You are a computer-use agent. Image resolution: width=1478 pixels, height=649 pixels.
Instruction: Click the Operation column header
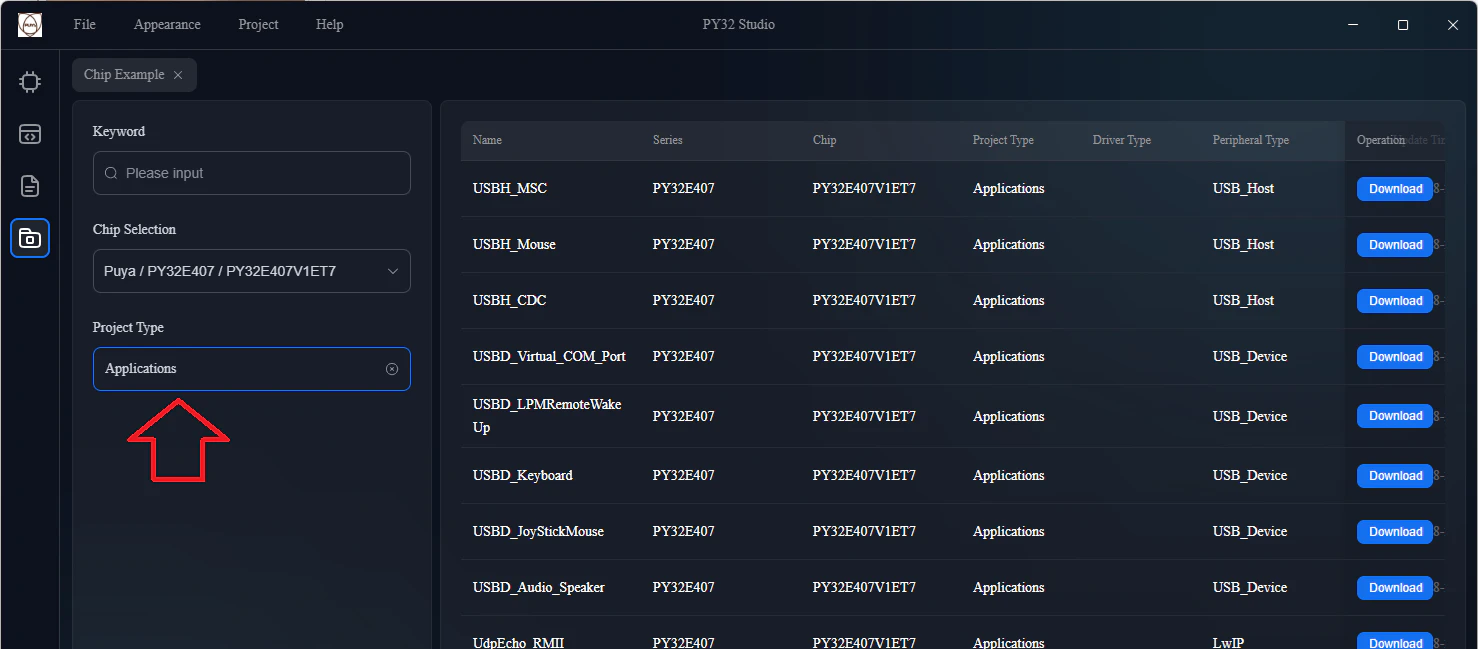[x=1381, y=140]
